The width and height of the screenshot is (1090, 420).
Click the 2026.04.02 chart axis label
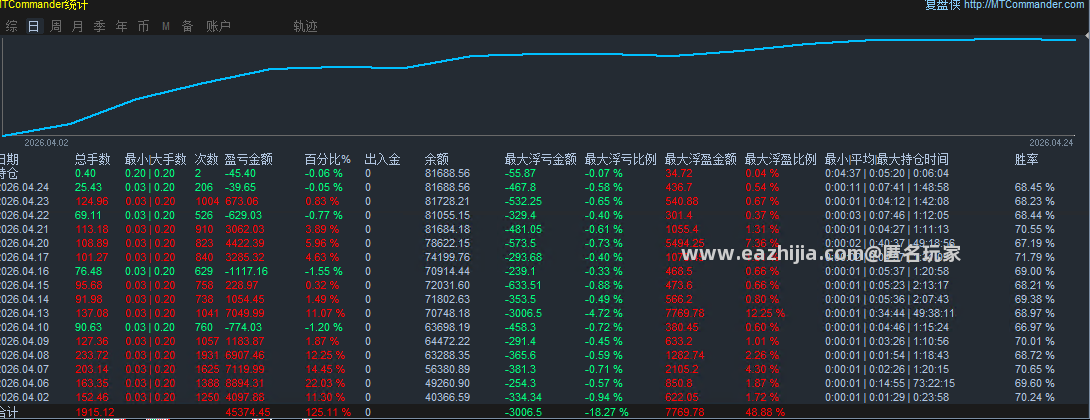click(47, 142)
